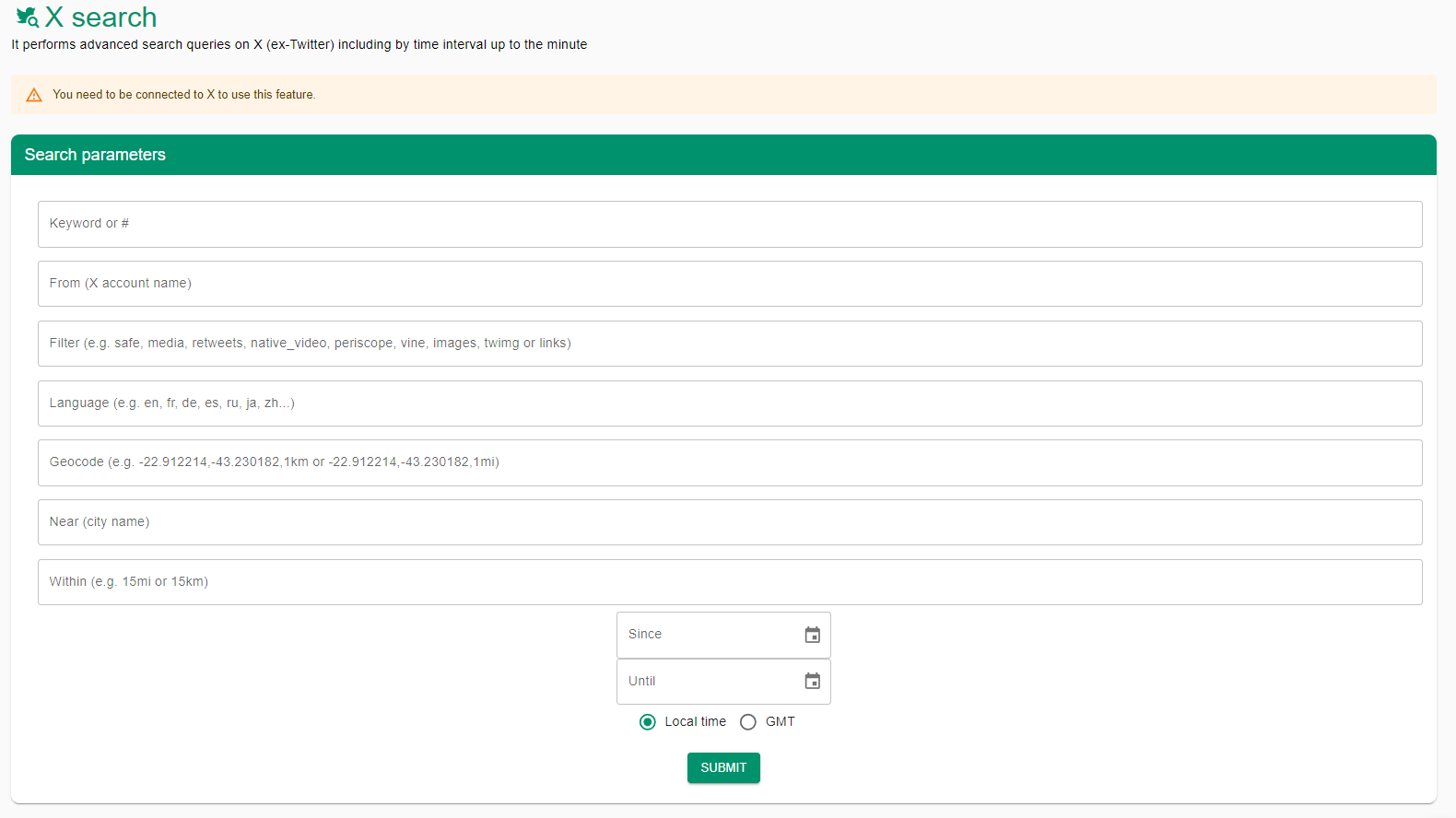Select the Local time radio button
The image size is (1456, 818).
648,722
